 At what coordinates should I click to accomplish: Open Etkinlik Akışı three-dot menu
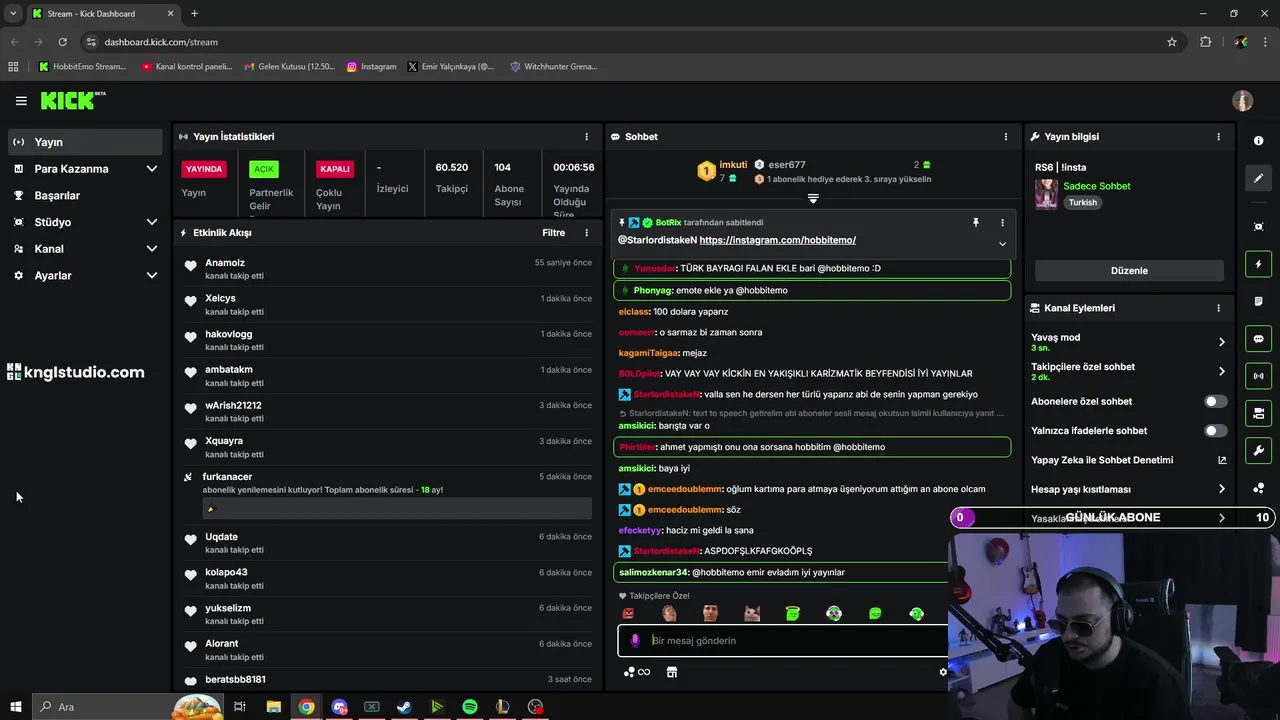pos(587,232)
